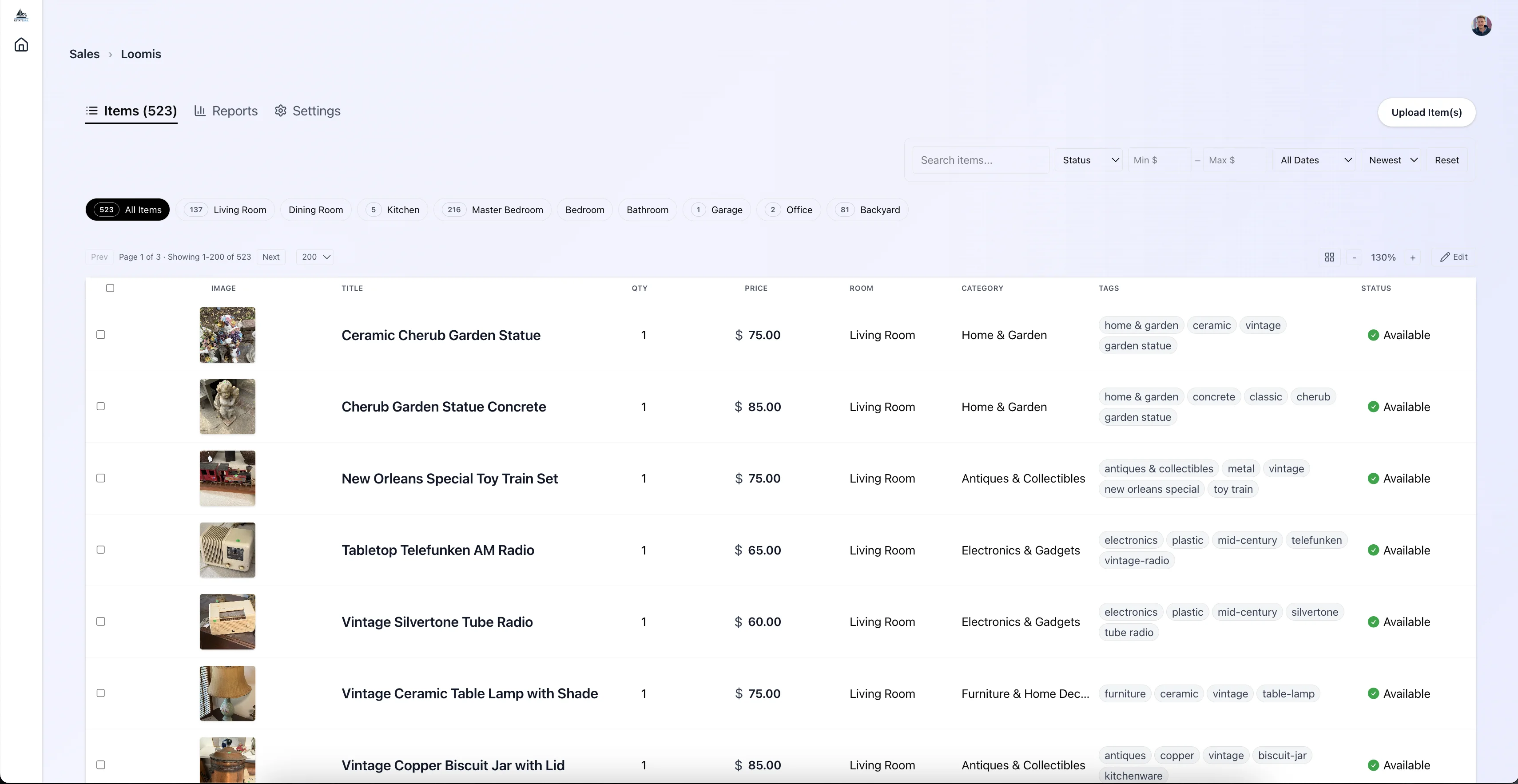Click Reset to clear all filters
This screenshot has height=784, width=1518.
coord(1447,160)
